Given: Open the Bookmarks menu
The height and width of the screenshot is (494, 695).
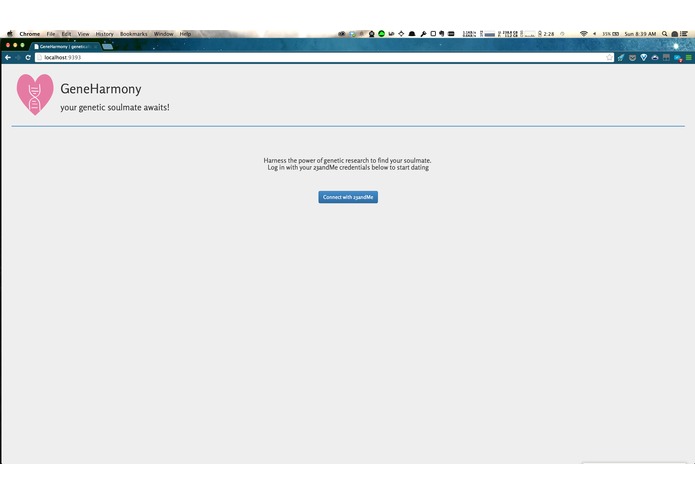Looking at the screenshot, I should [133, 34].
